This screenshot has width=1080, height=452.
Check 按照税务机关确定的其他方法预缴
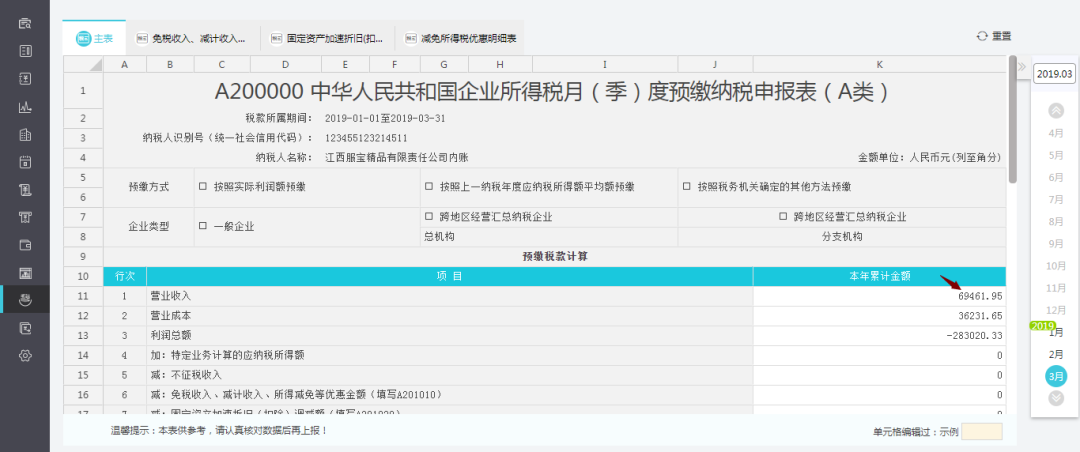(686, 186)
